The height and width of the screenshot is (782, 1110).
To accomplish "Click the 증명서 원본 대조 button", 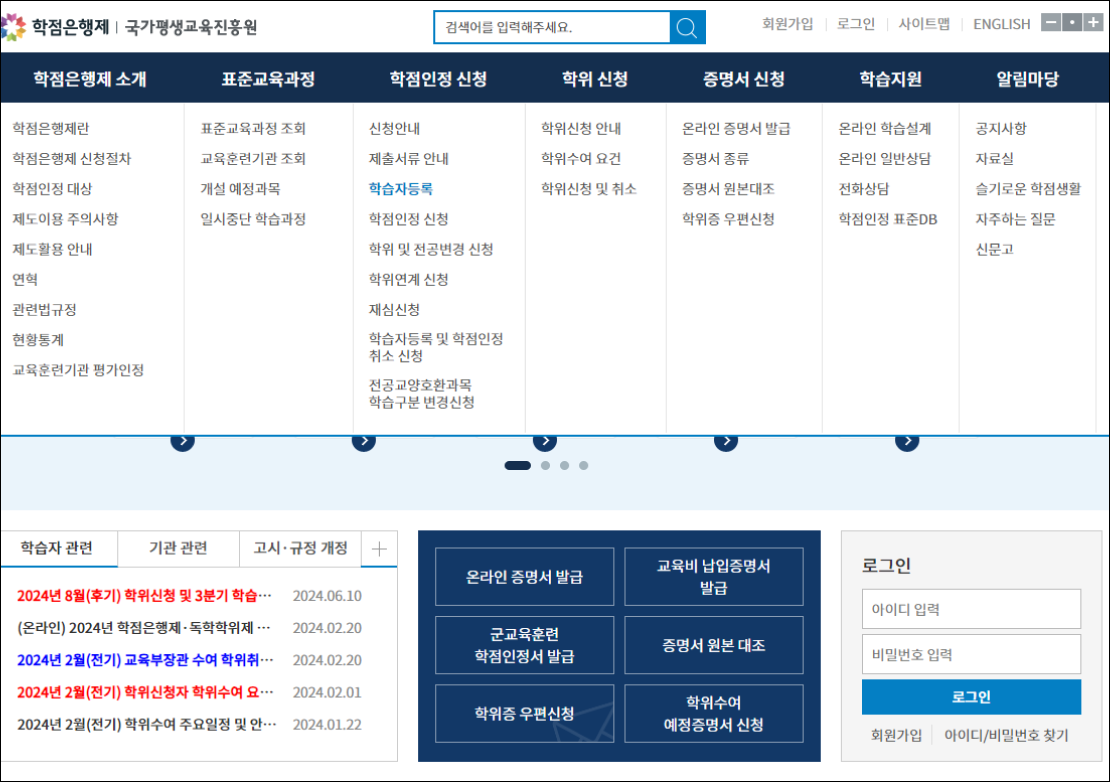I will coord(714,645).
